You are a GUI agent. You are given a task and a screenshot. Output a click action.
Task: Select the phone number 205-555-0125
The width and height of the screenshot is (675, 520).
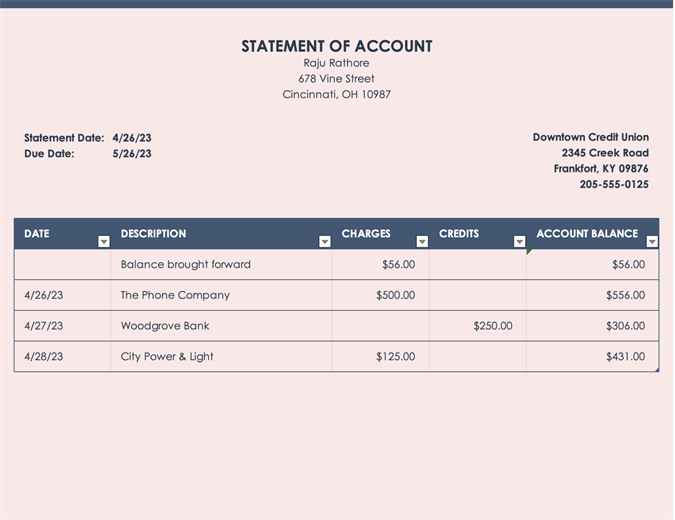pos(614,184)
